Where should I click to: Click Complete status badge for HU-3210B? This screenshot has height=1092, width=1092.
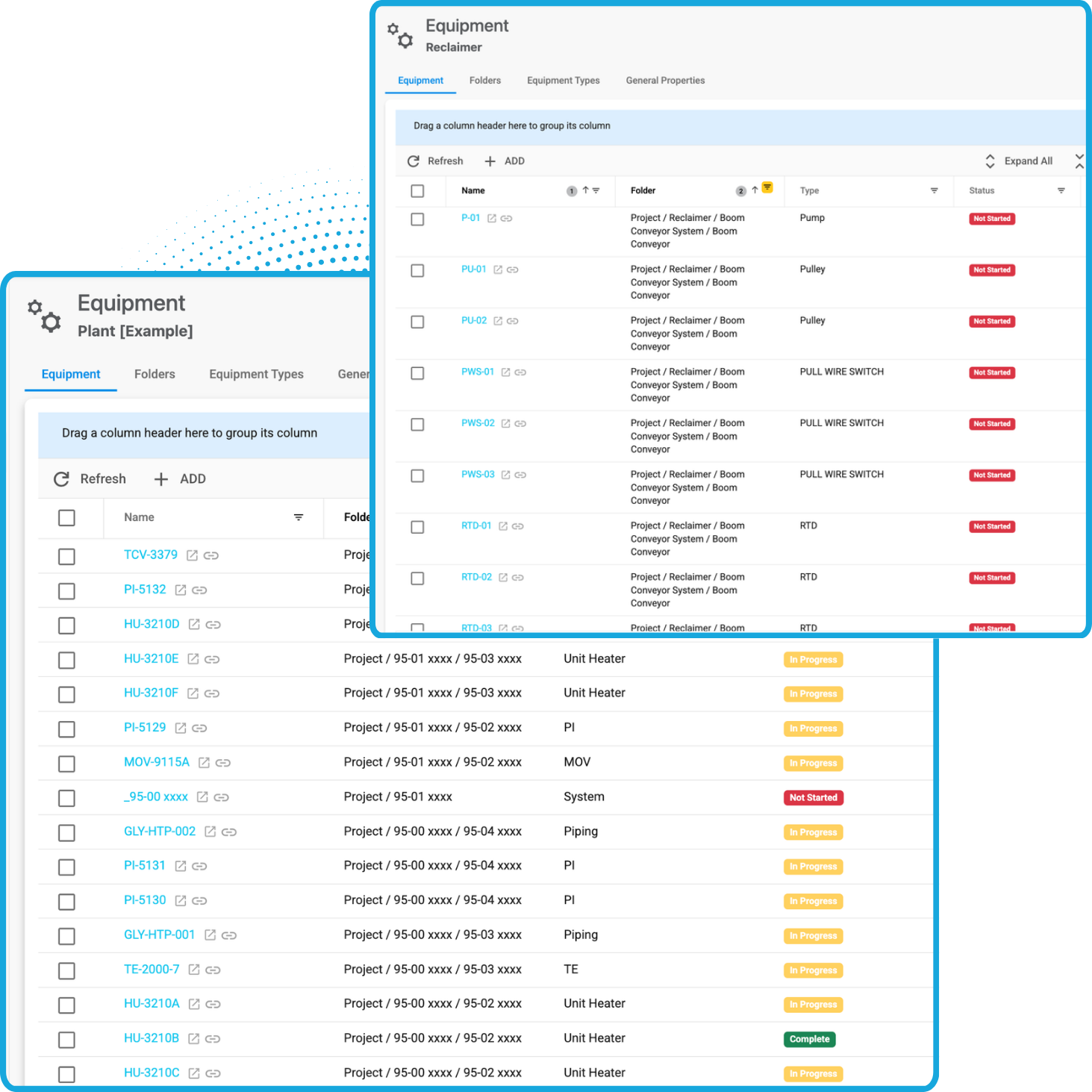click(809, 1039)
